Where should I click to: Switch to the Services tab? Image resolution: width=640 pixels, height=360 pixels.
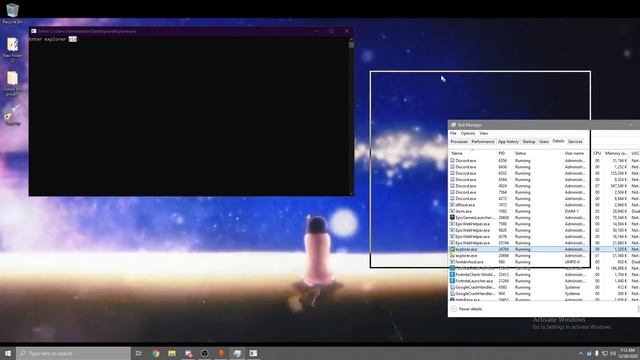(575, 142)
